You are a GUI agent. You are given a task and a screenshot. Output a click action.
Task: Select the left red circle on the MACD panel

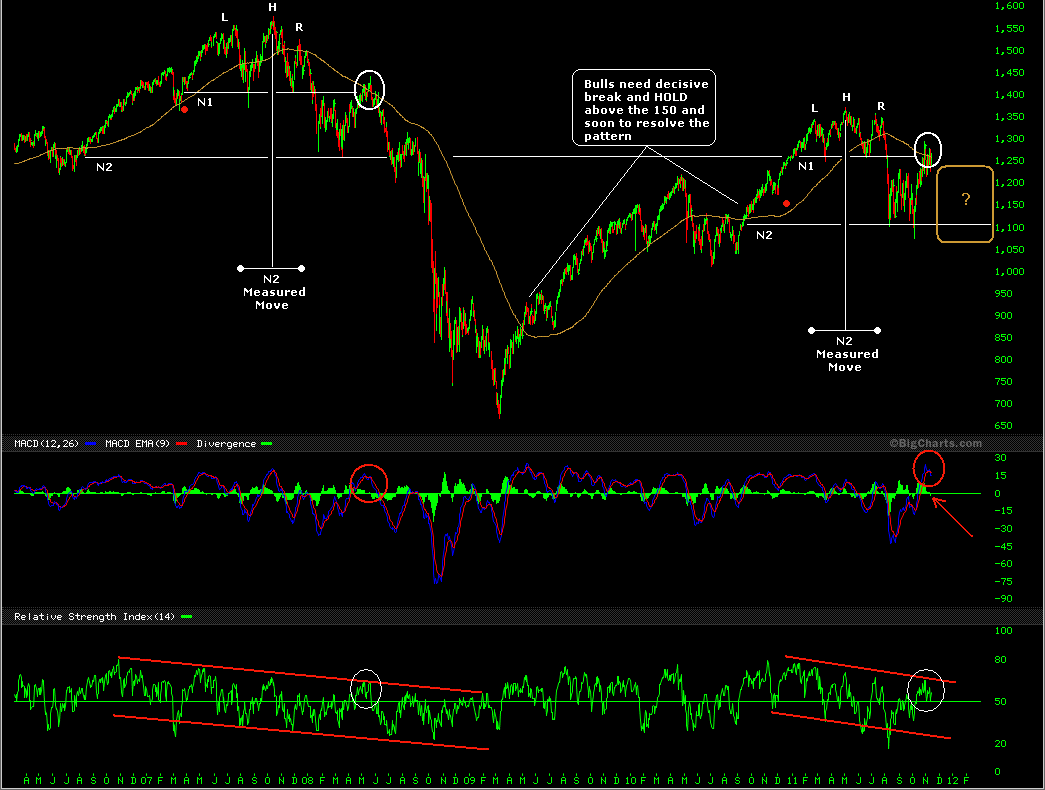(x=368, y=484)
